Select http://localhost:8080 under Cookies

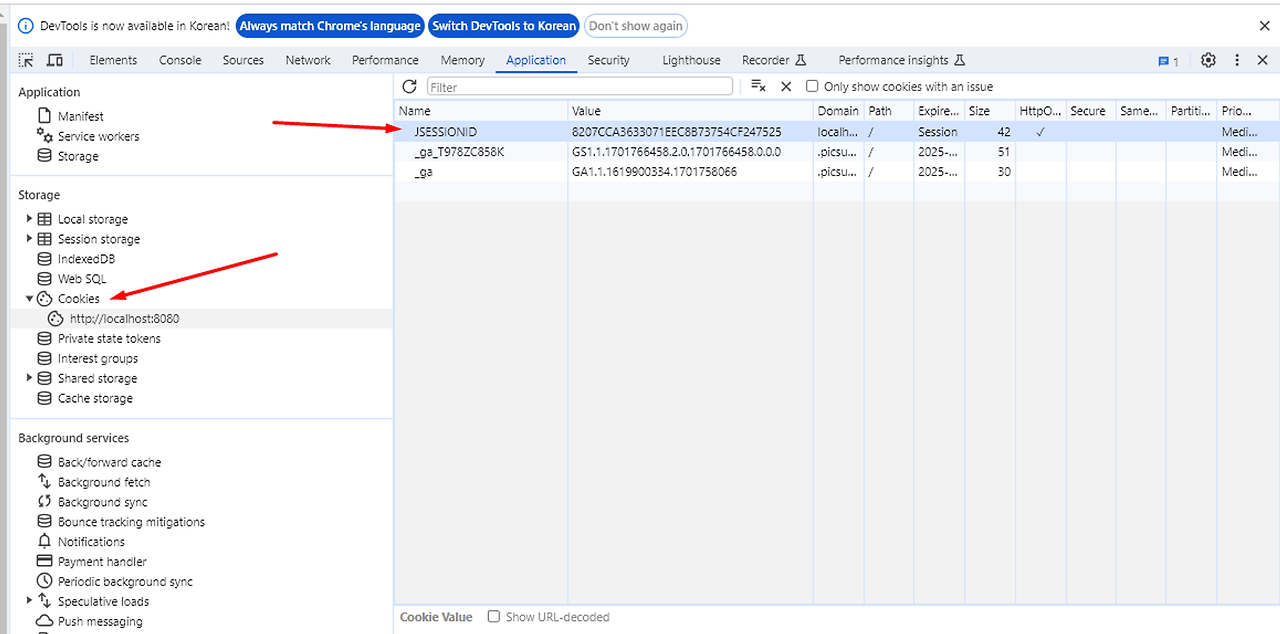click(x=124, y=318)
